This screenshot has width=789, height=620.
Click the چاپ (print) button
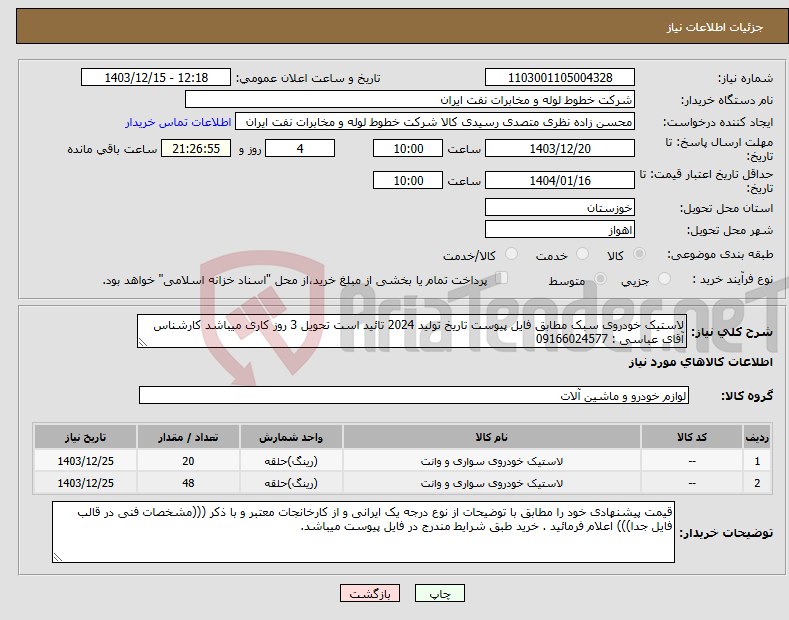pos(439,593)
